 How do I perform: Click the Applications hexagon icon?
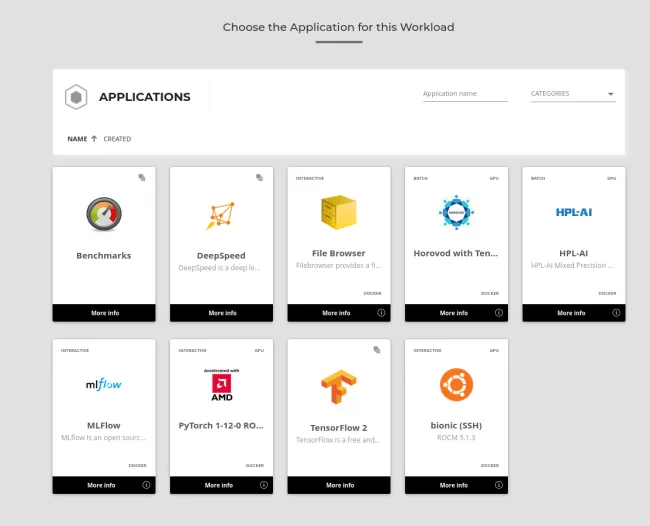tap(76, 97)
